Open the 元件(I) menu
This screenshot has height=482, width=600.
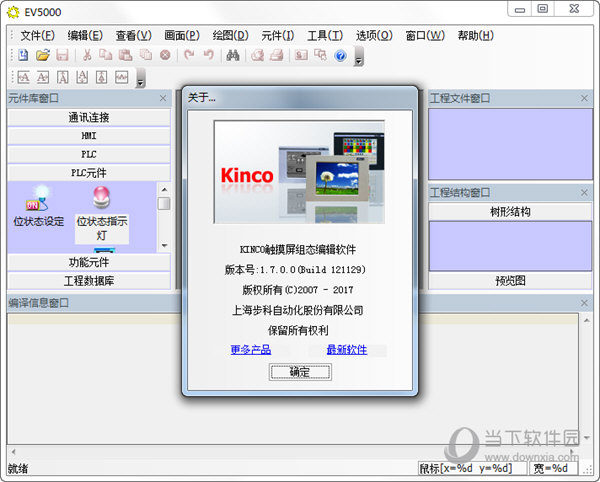[277, 36]
